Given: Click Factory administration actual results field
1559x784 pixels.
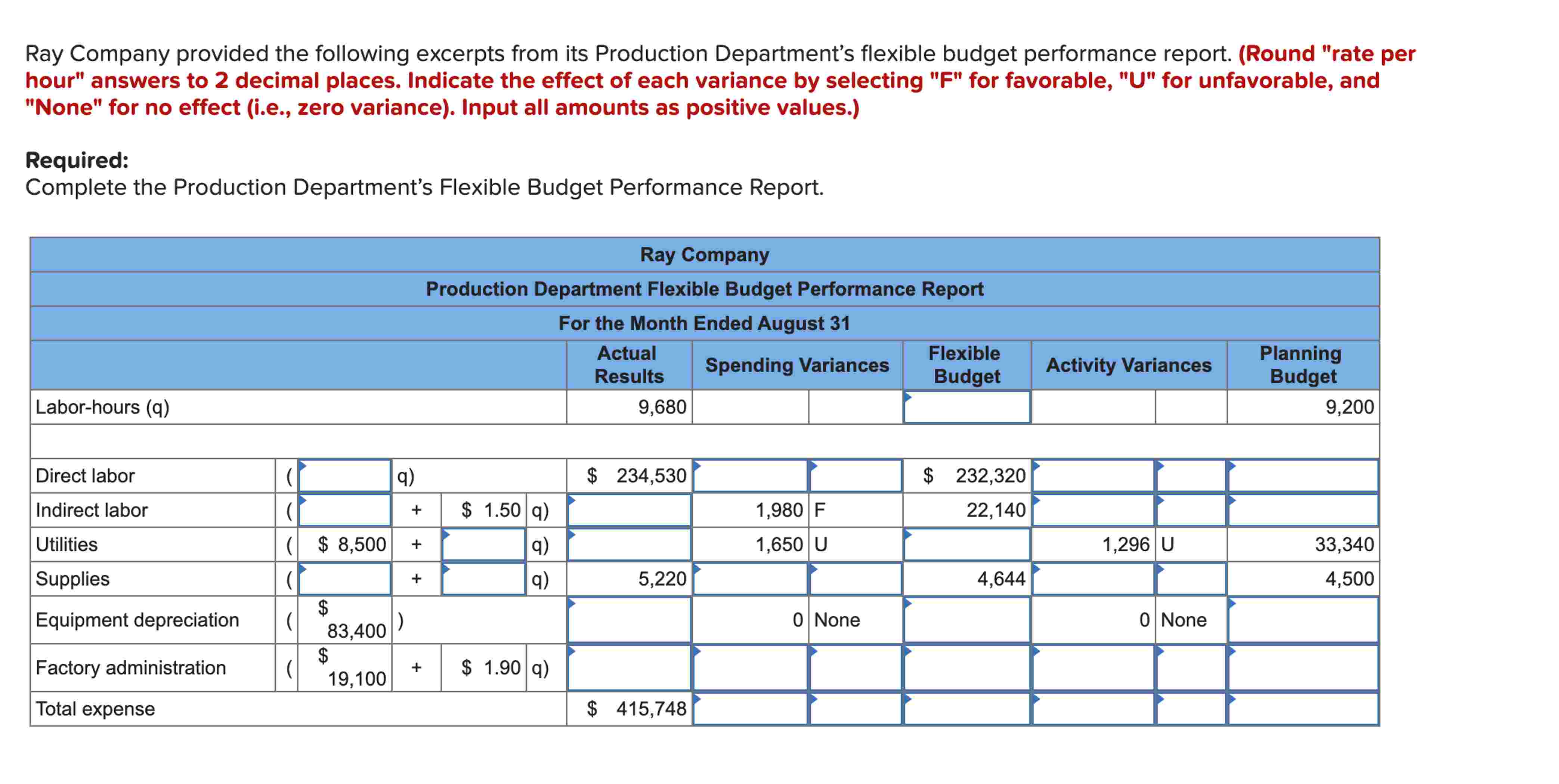Looking at the screenshot, I should pyautogui.click(x=630, y=668).
